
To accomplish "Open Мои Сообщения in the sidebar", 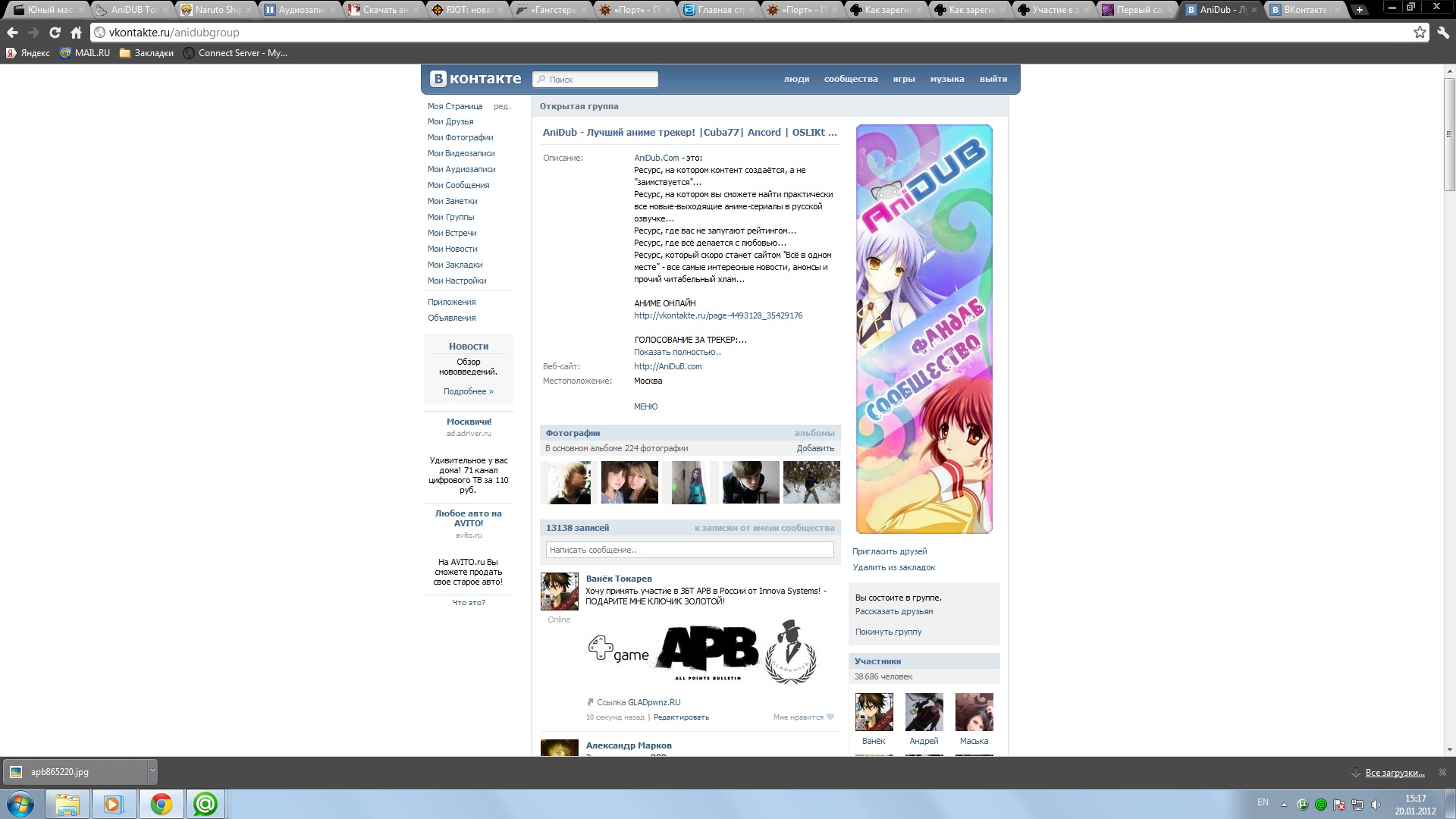I will [x=458, y=185].
